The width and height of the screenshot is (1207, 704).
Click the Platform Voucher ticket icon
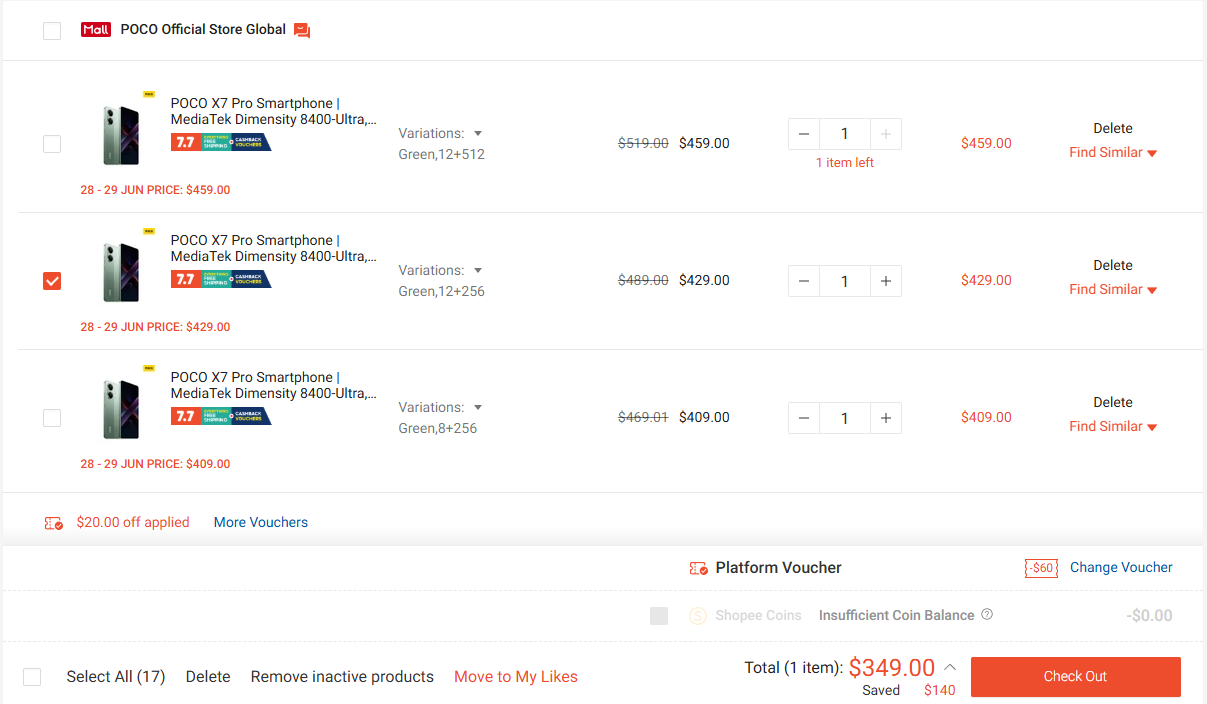pyautogui.click(x=699, y=568)
